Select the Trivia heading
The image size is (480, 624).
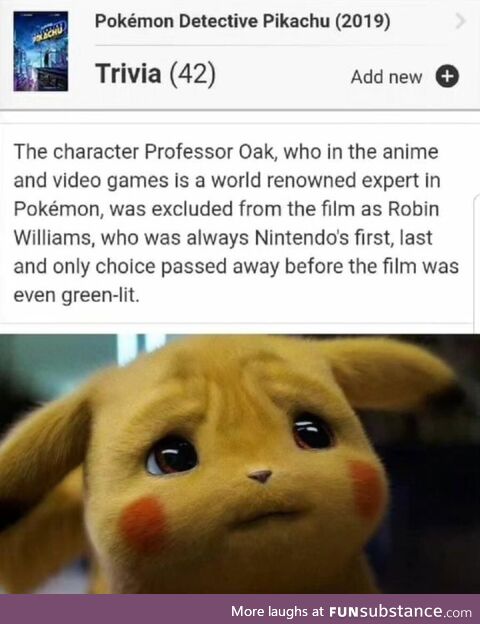[128, 74]
